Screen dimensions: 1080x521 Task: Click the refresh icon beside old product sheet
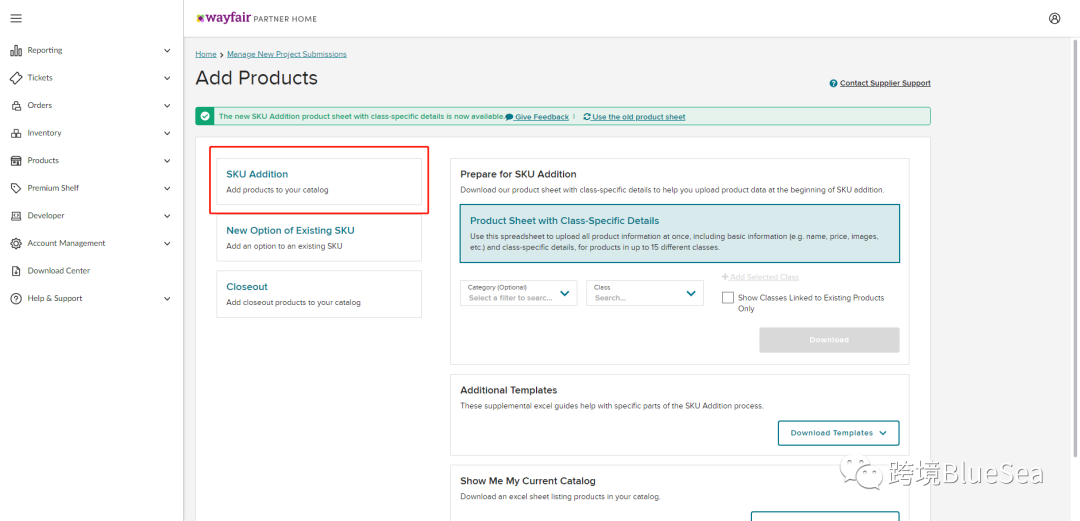587,117
